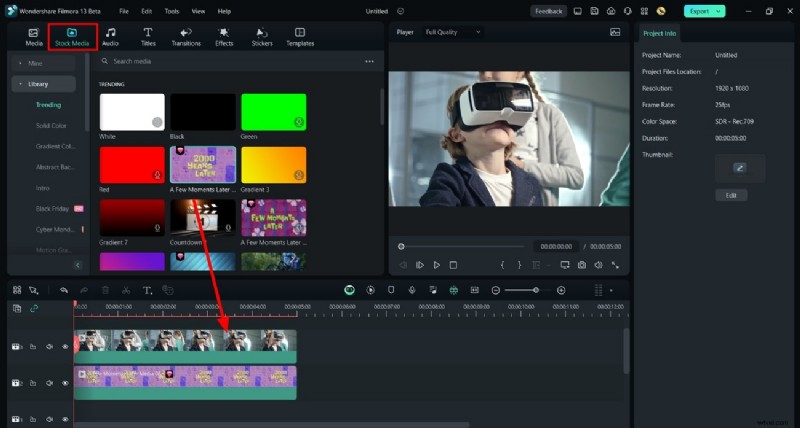
Task: Open the Help menu
Action: click(224, 11)
